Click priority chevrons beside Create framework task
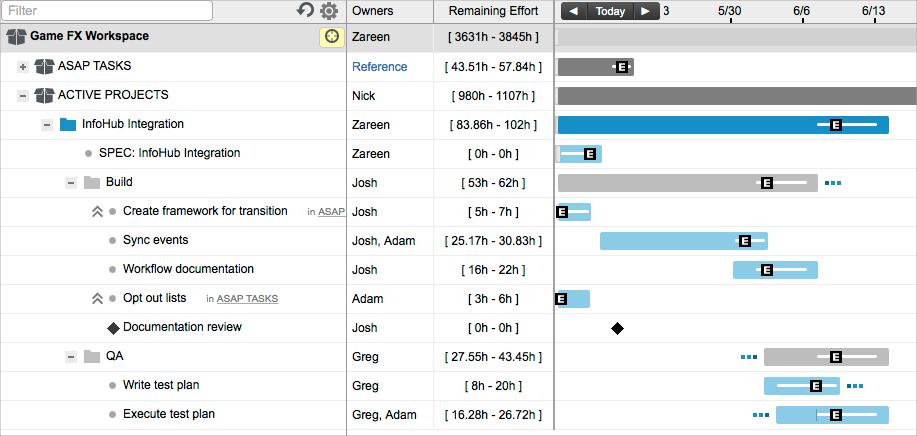The height and width of the screenshot is (436, 917). (x=97, y=212)
